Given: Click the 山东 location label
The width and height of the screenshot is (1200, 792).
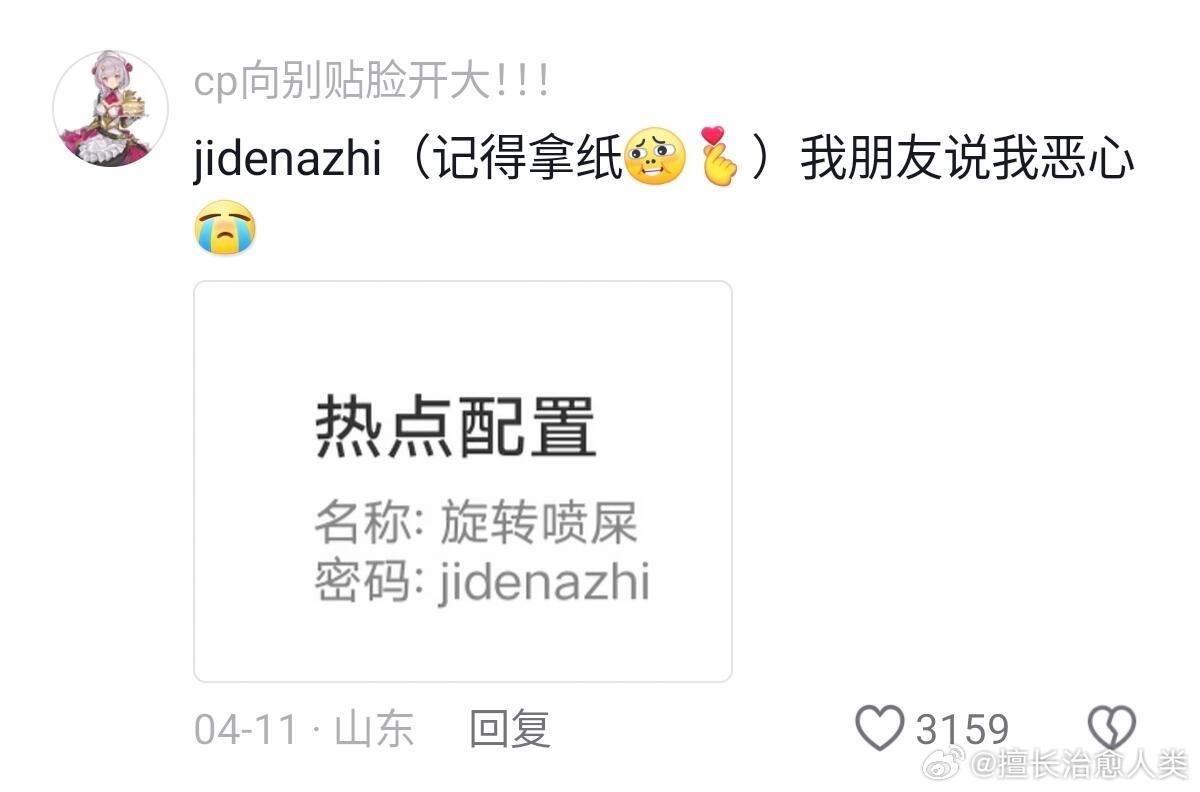Looking at the screenshot, I should 374,728.
